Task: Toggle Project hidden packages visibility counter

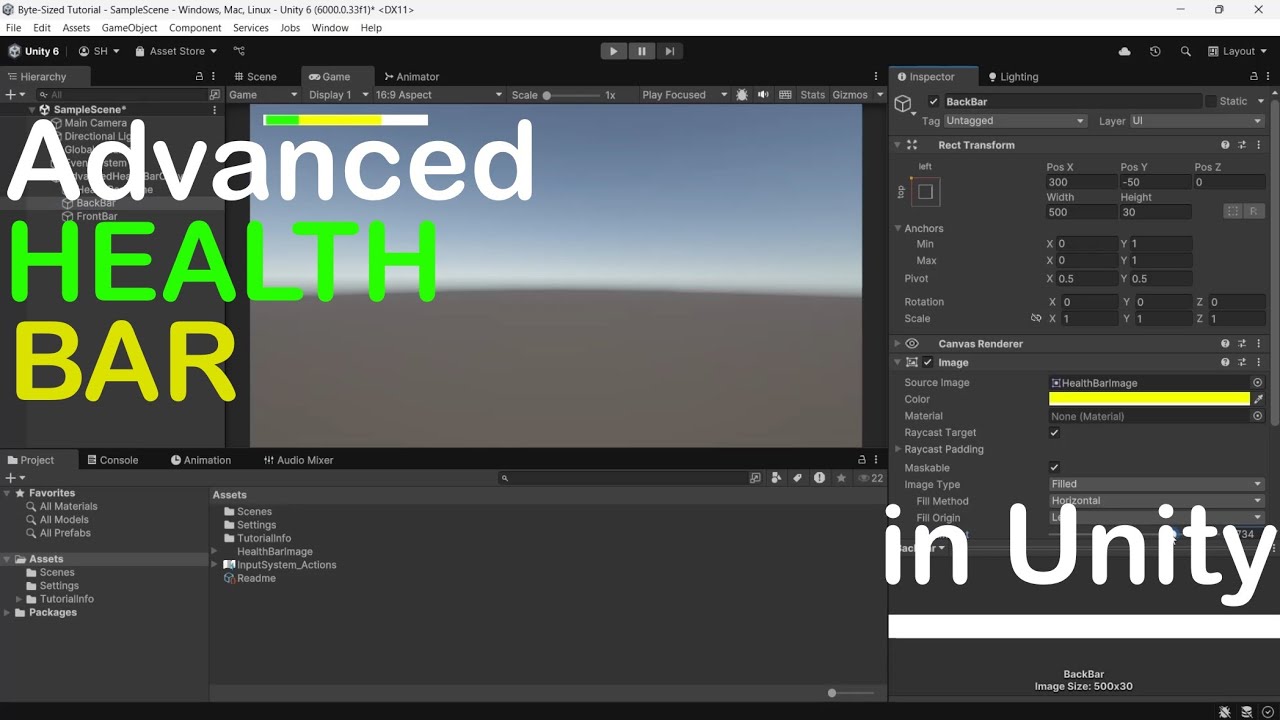Action: click(870, 478)
